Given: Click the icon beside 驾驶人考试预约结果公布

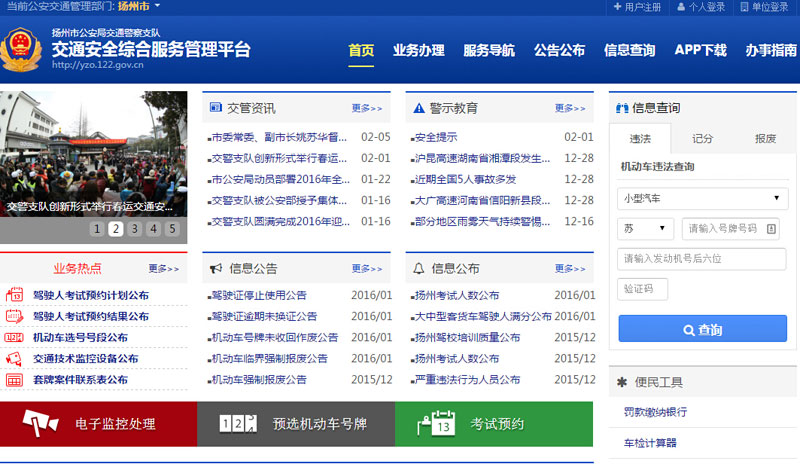Looking at the screenshot, I should tap(14, 316).
